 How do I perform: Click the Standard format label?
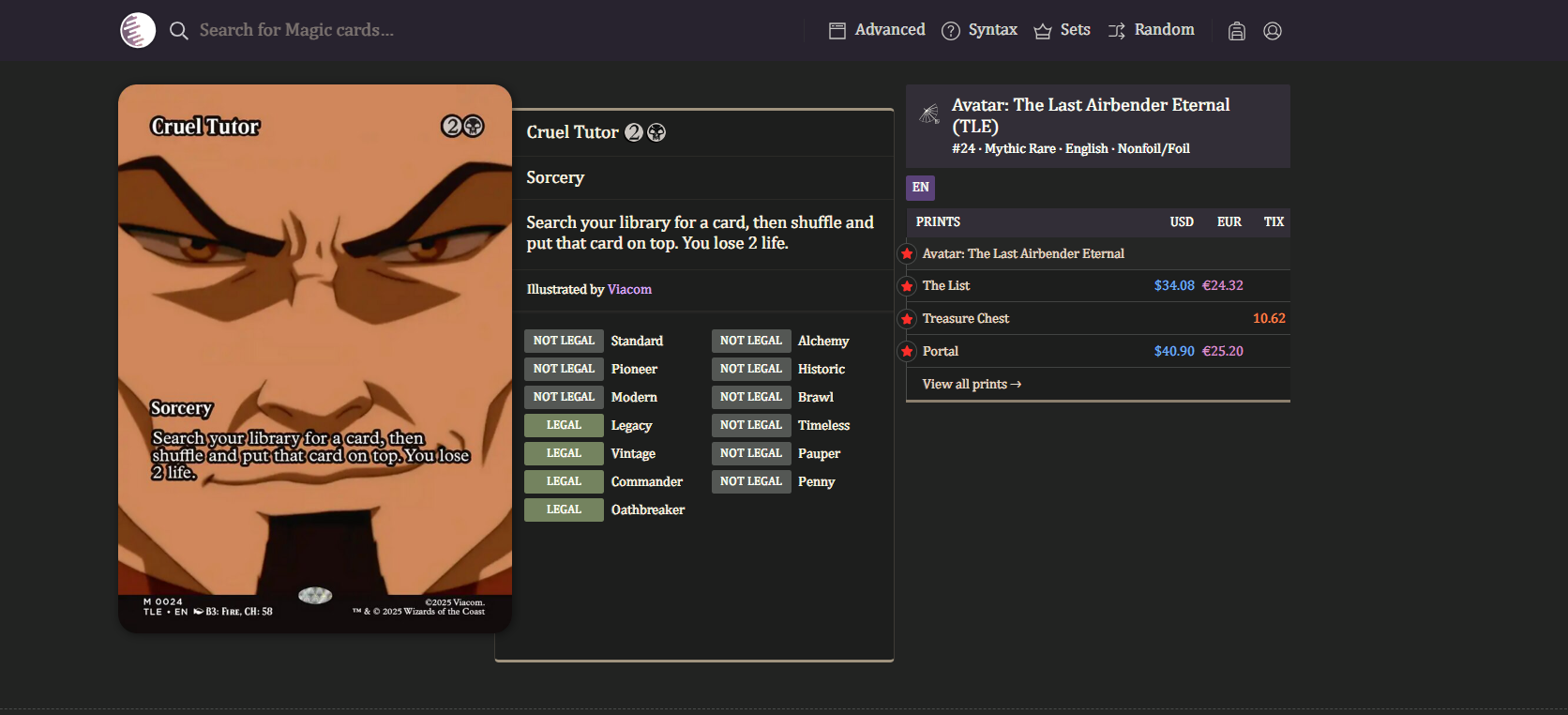point(637,341)
